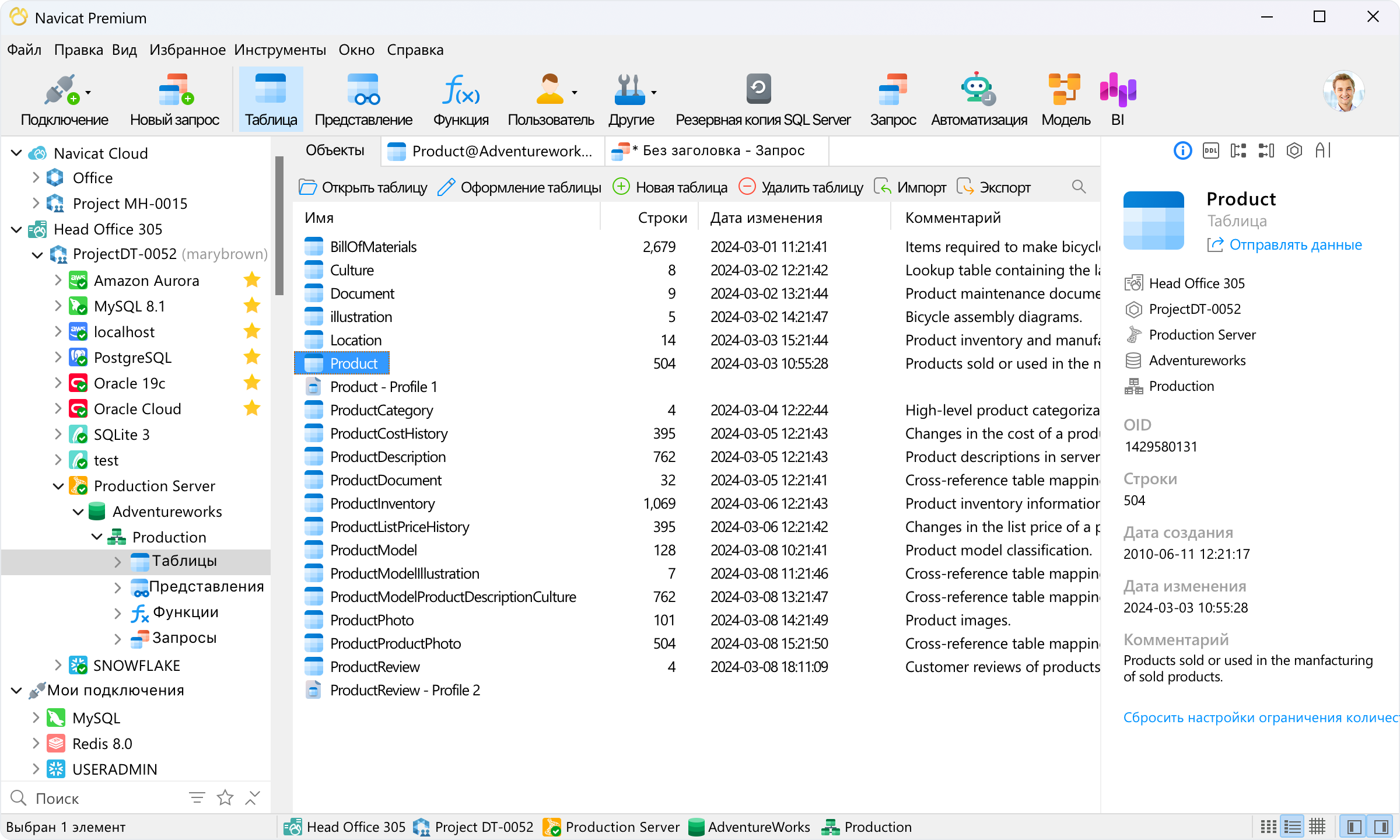
Task: Click Удалить таблицу button
Action: pyautogui.click(x=801, y=187)
